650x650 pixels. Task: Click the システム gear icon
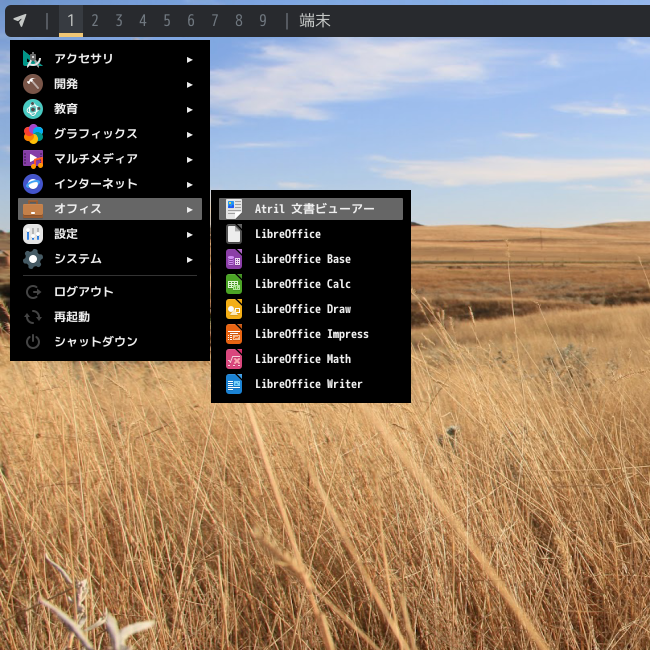(x=33, y=259)
